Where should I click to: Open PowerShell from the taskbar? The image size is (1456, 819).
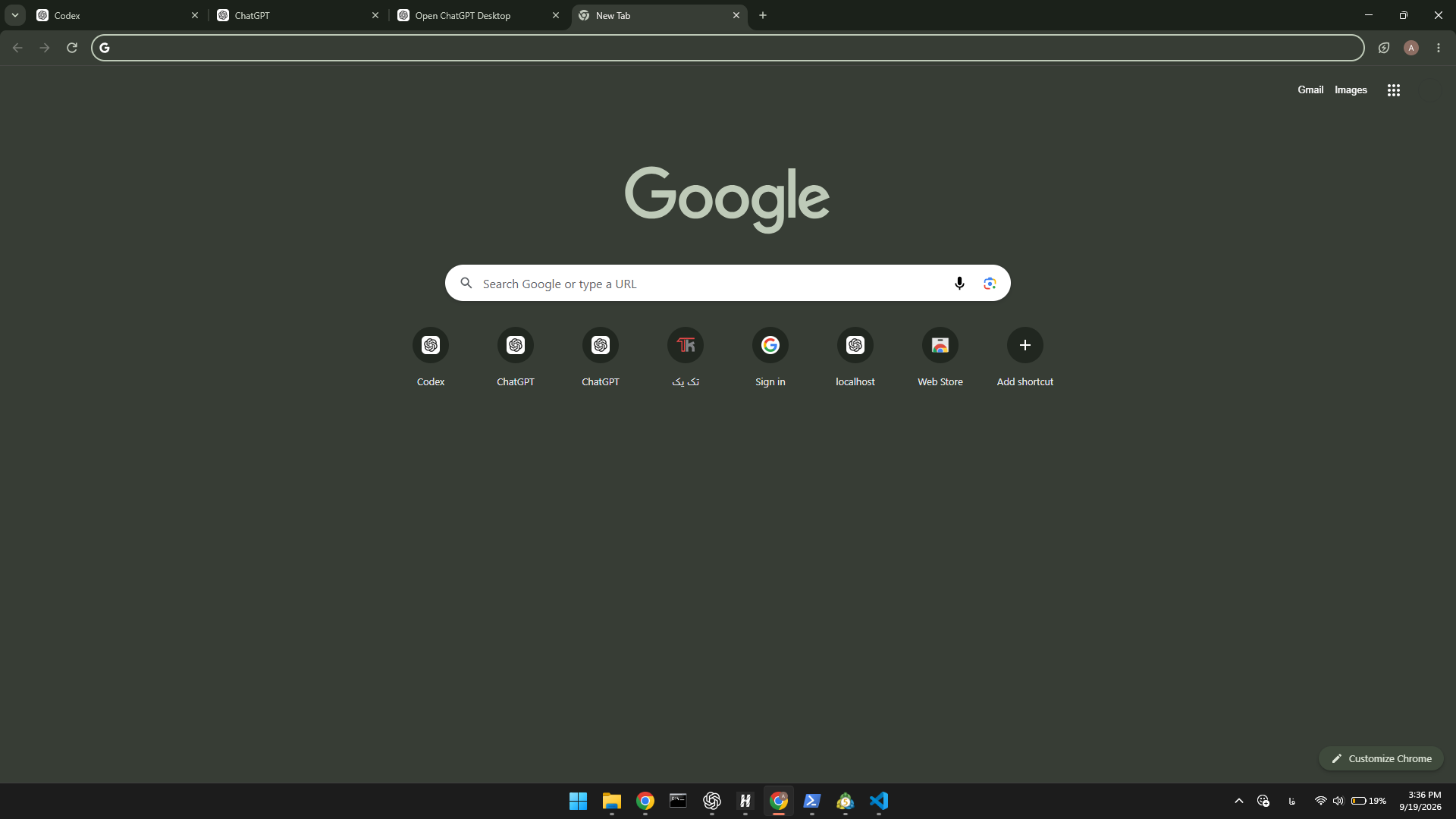pos(812,801)
